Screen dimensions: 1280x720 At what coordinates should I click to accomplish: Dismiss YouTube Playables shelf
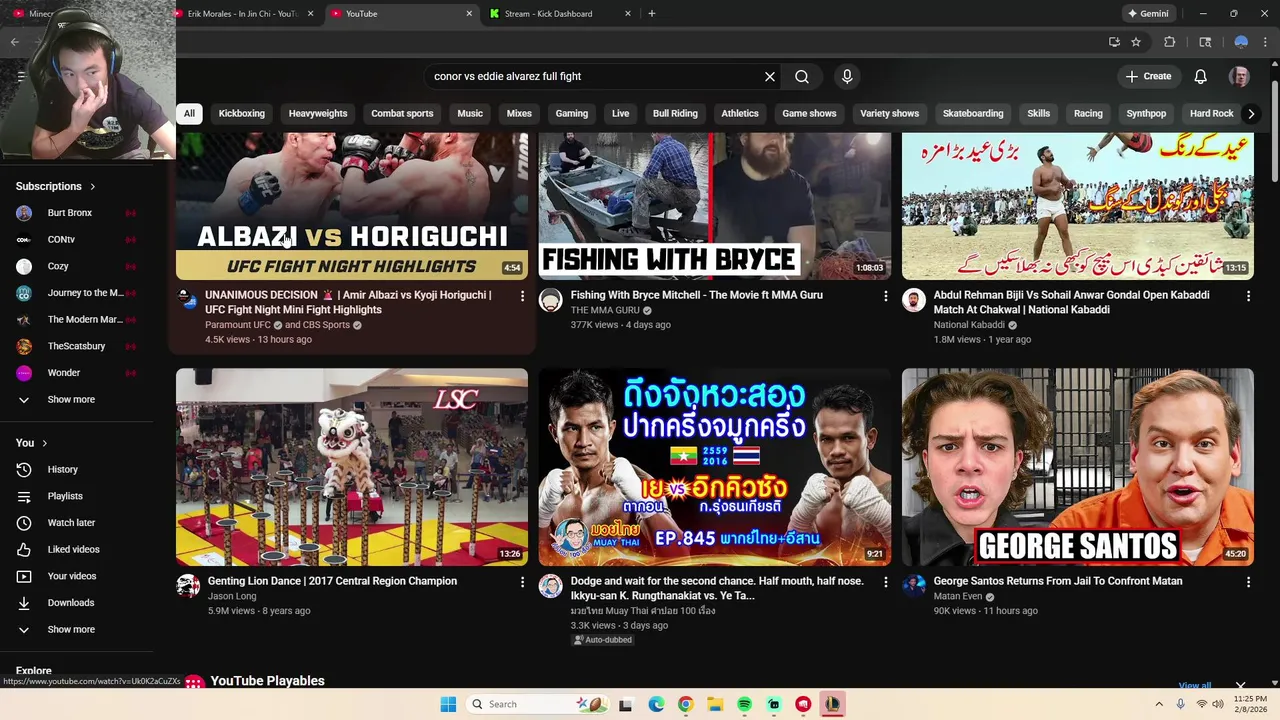tap(1240, 685)
